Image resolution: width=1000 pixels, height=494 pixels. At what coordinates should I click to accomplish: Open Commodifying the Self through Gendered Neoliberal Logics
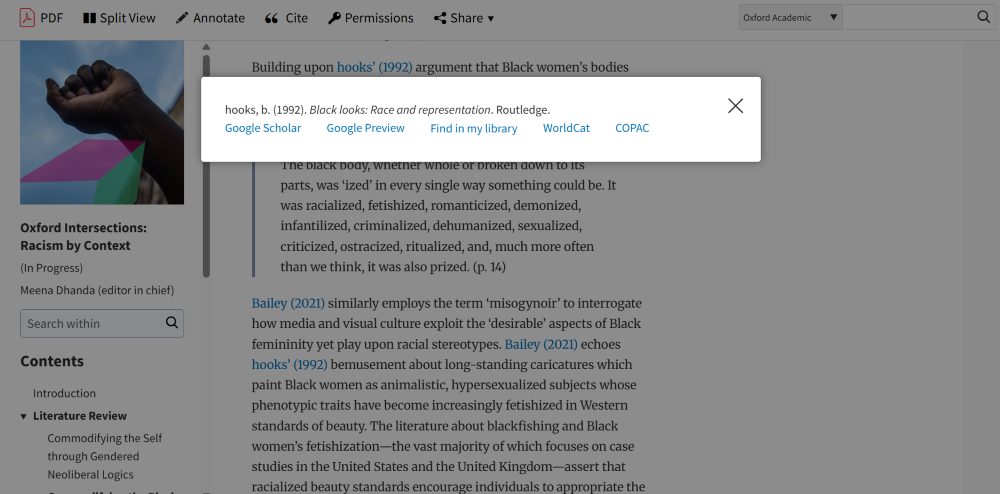pos(105,456)
